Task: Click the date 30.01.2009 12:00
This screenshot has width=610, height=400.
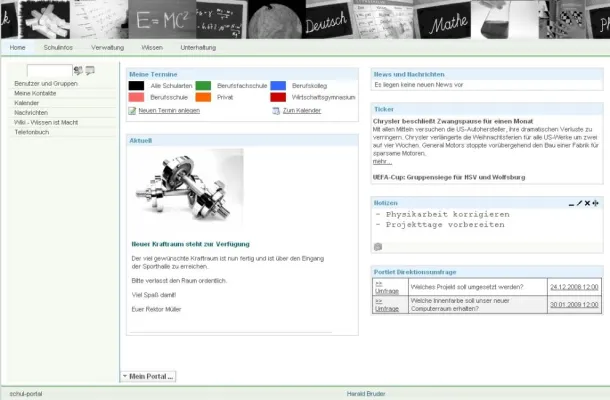Action: [x=574, y=305]
